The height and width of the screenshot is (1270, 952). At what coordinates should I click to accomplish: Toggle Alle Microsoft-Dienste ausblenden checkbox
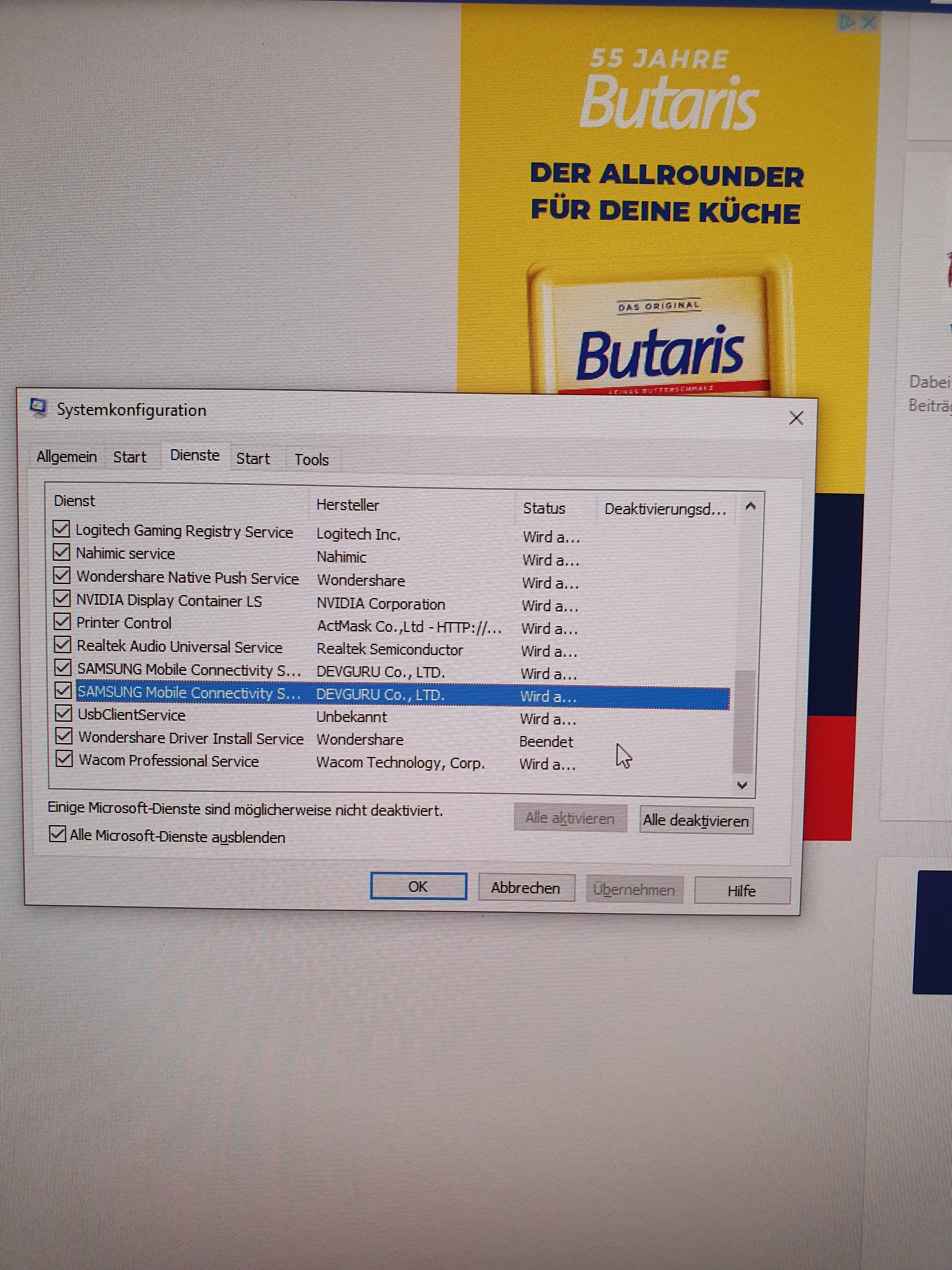(x=57, y=834)
